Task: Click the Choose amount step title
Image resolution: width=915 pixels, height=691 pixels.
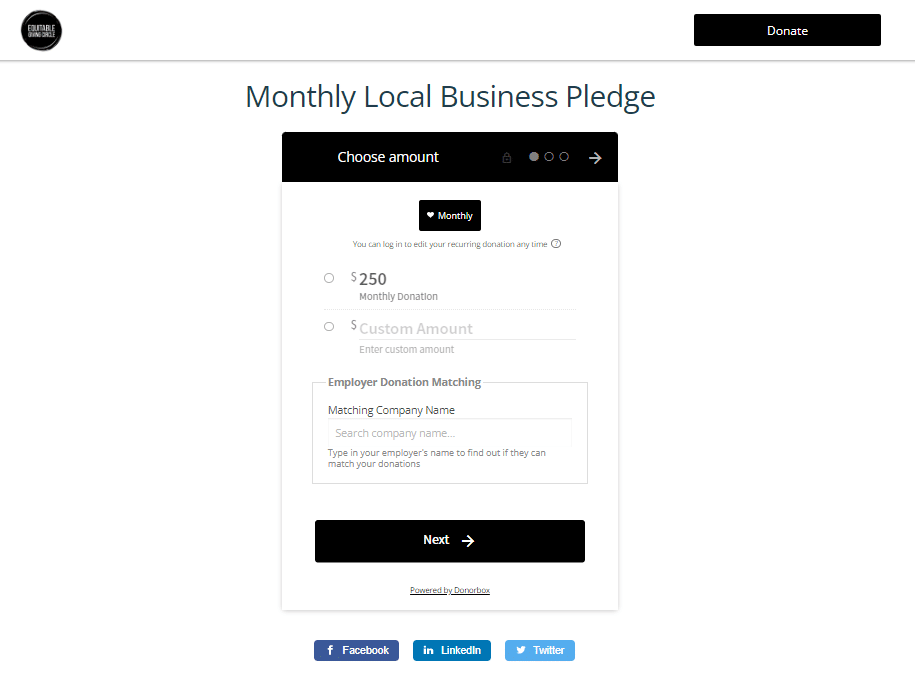Action: pos(388,157)
